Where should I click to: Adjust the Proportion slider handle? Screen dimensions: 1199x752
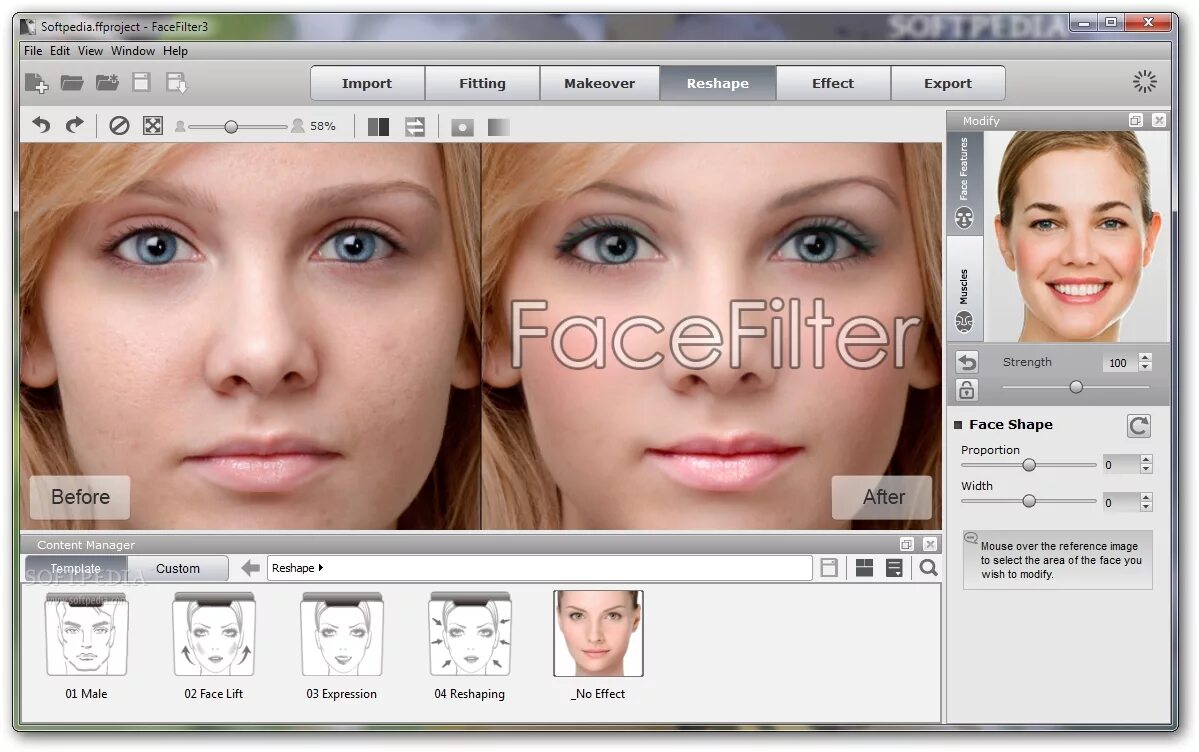click(1029, 464)
